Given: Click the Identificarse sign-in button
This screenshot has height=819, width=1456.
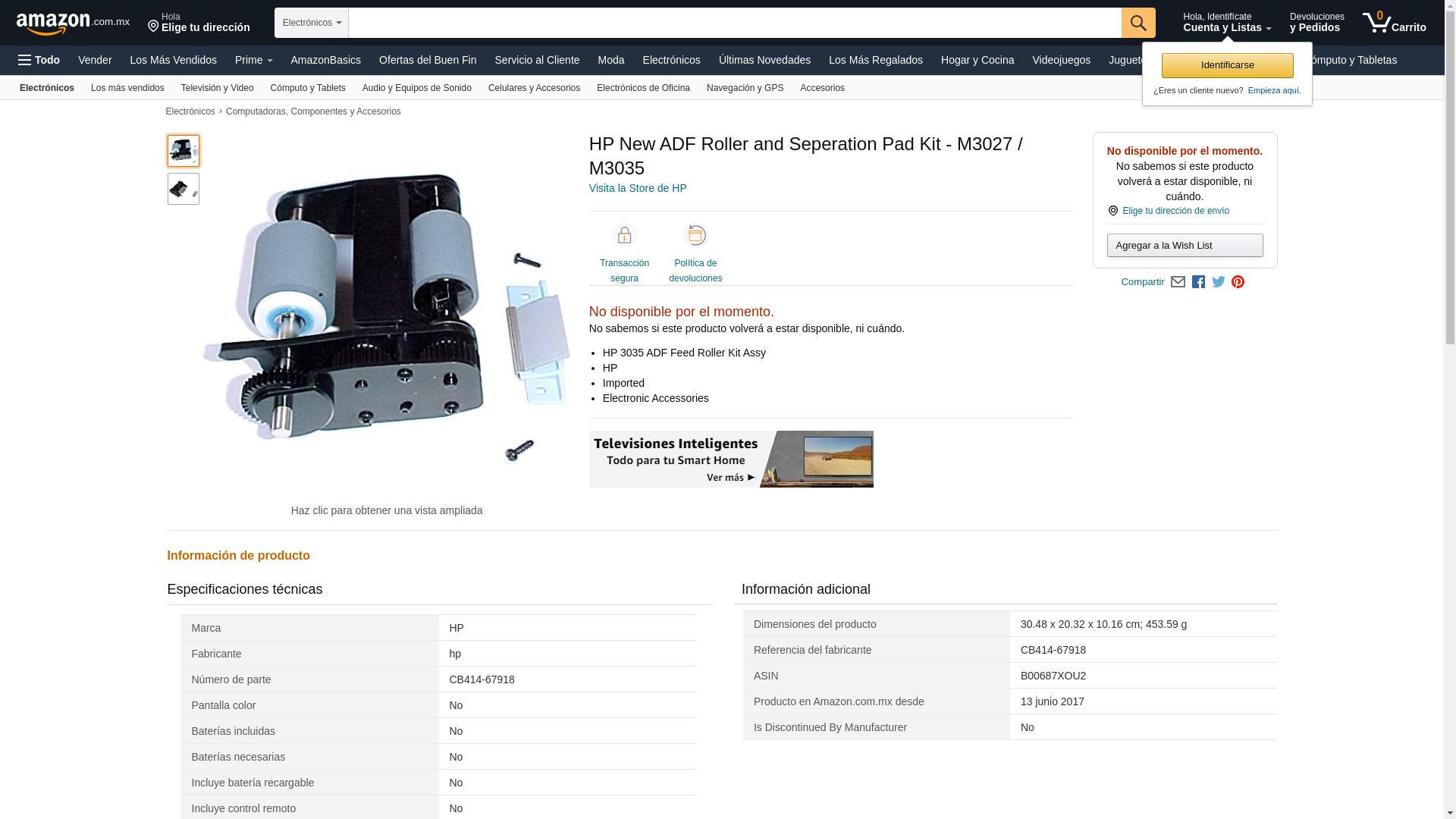Looking at the screenshot, I should tap(1227, 65).
